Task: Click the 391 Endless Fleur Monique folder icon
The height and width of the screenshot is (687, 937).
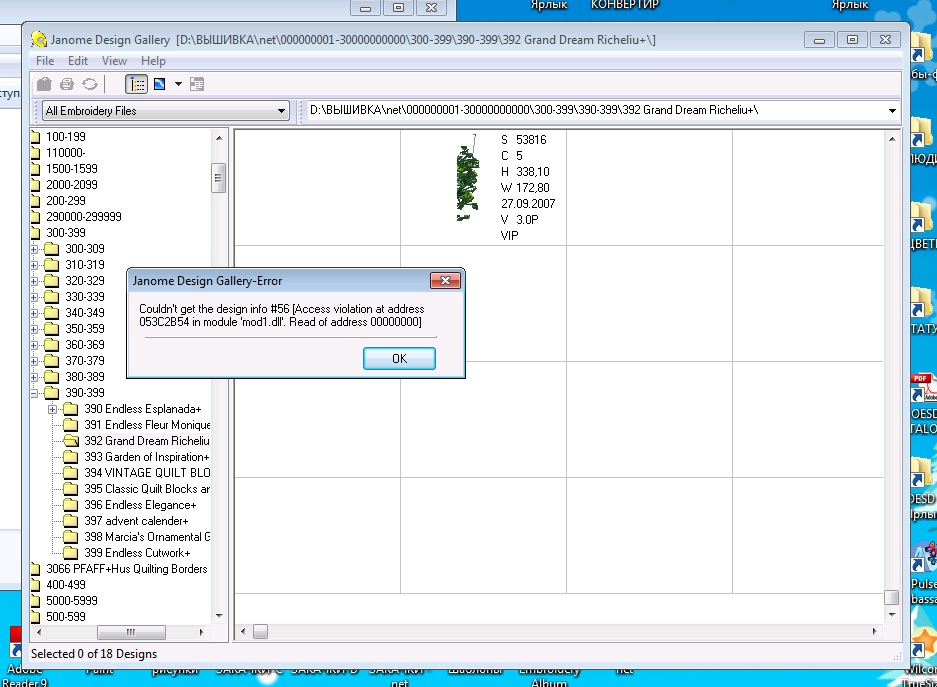Action: click(x=71, y=425)
